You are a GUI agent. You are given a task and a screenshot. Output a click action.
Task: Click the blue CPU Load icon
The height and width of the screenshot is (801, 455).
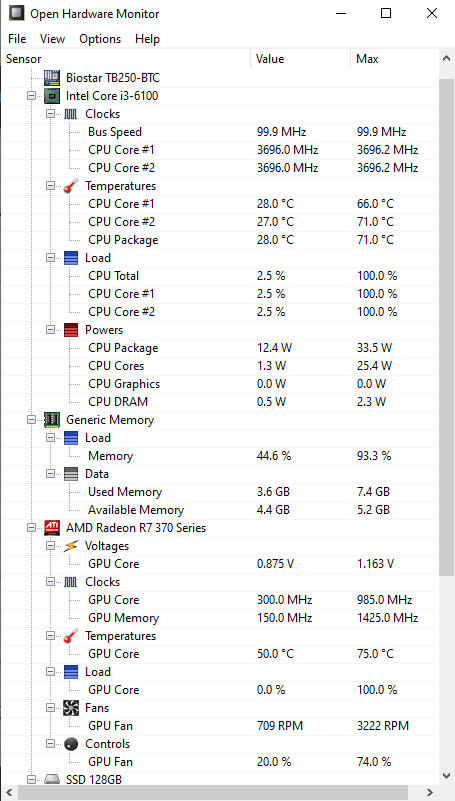tap(71, 258)
